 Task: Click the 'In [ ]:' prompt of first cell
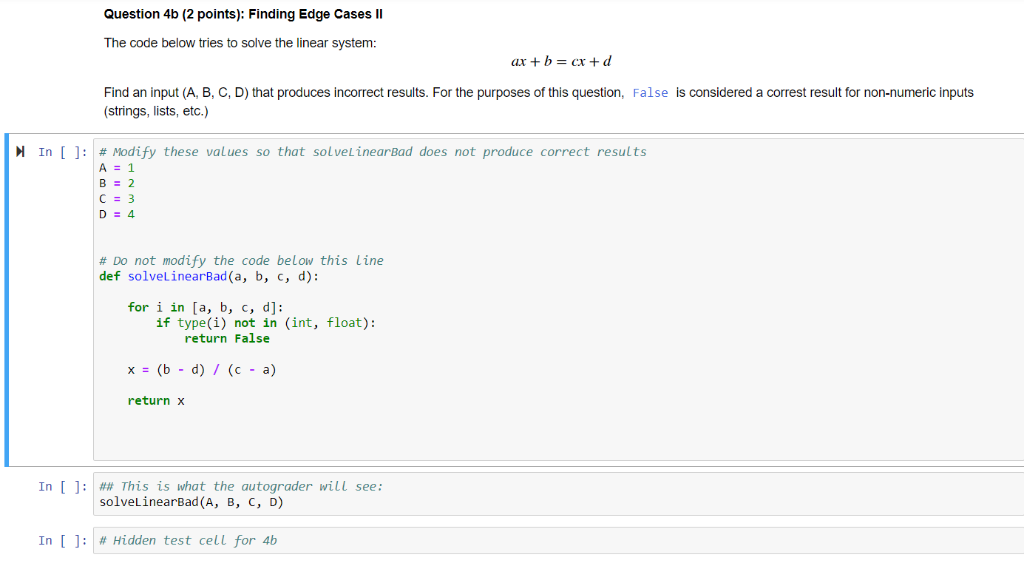(x=63, y=152)
